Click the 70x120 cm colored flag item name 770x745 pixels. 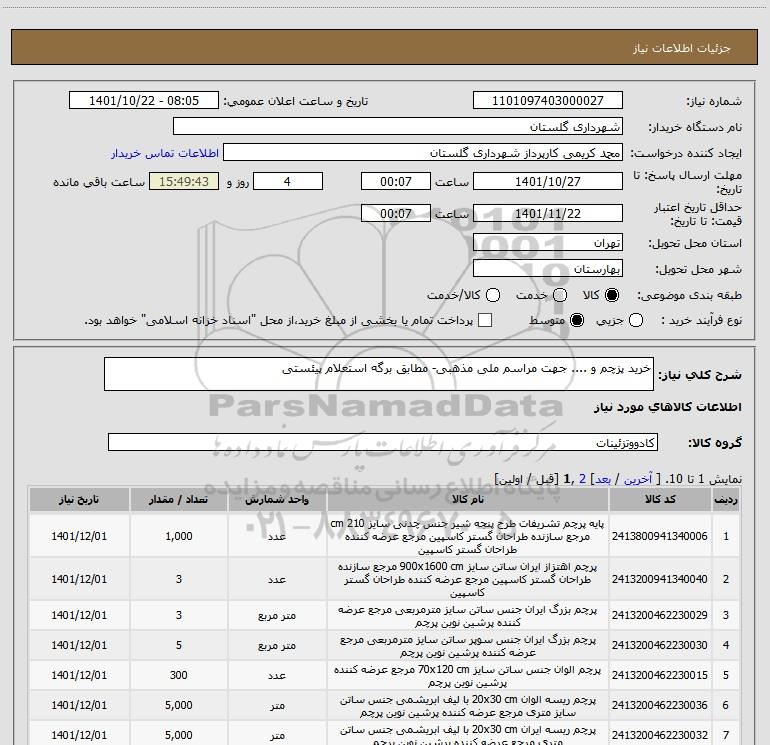(468, 676)
